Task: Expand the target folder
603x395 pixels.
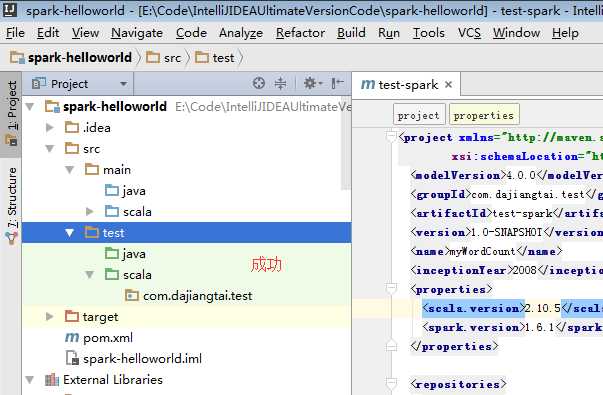Action: tap(50, 317)
